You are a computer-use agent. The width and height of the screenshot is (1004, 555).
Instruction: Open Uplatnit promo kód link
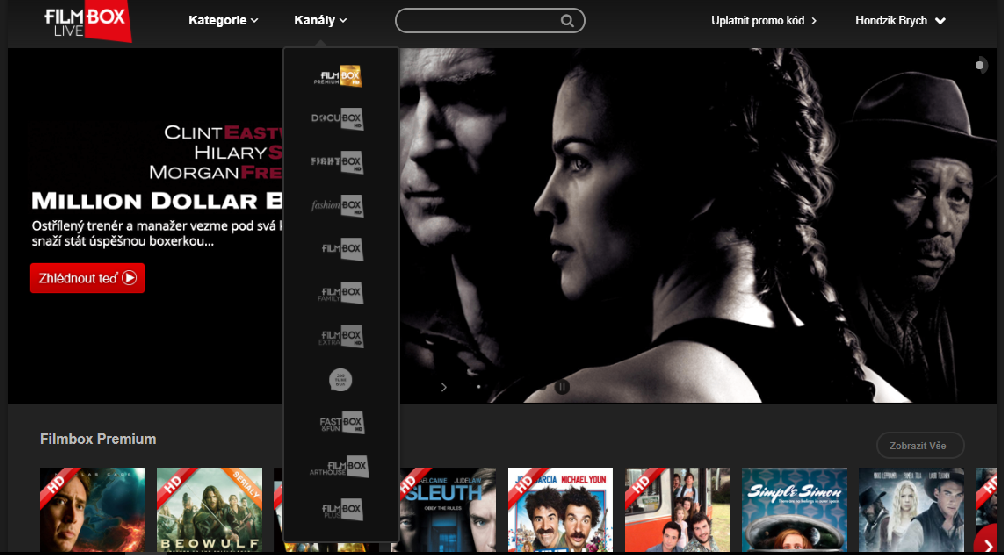pyautogui.click(x=764, y=20)
